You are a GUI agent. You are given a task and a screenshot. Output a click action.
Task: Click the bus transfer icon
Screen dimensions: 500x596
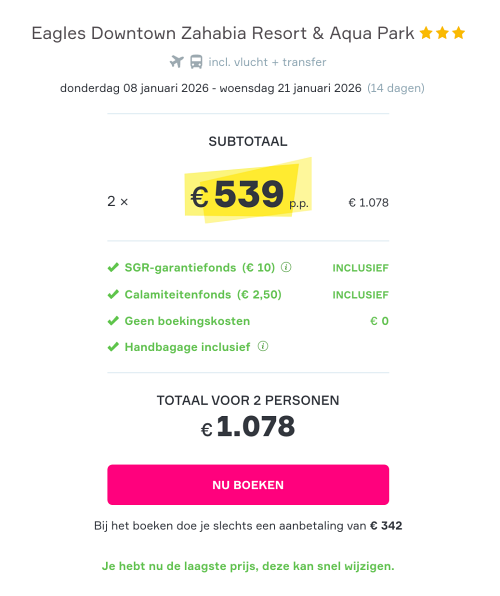[x=196, y=62]
